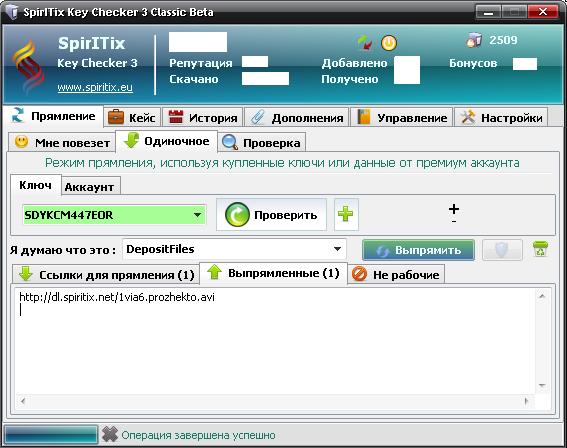Click the SpirITix flame logo
Image resolution: width=567 pixels, height=448 pixels.
tap(28, 67)
